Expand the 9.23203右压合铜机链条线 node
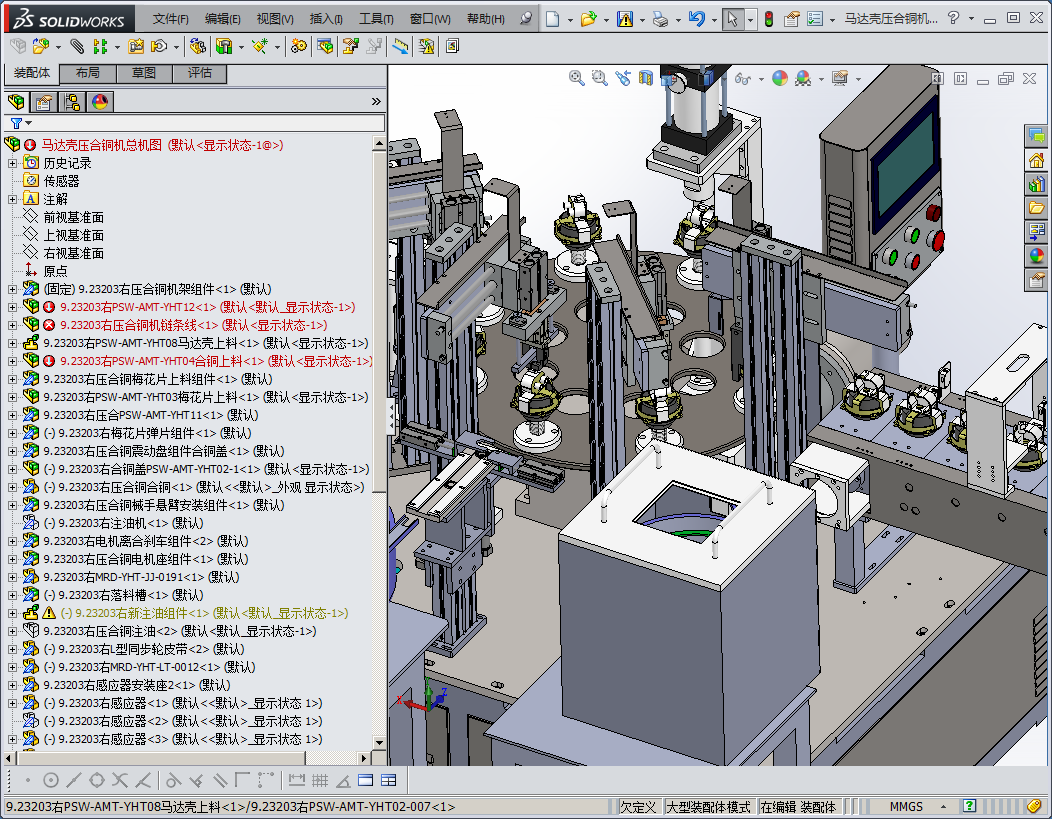Screen dimensions: 1052x819 pyautogui.click(x=12, y=325)
